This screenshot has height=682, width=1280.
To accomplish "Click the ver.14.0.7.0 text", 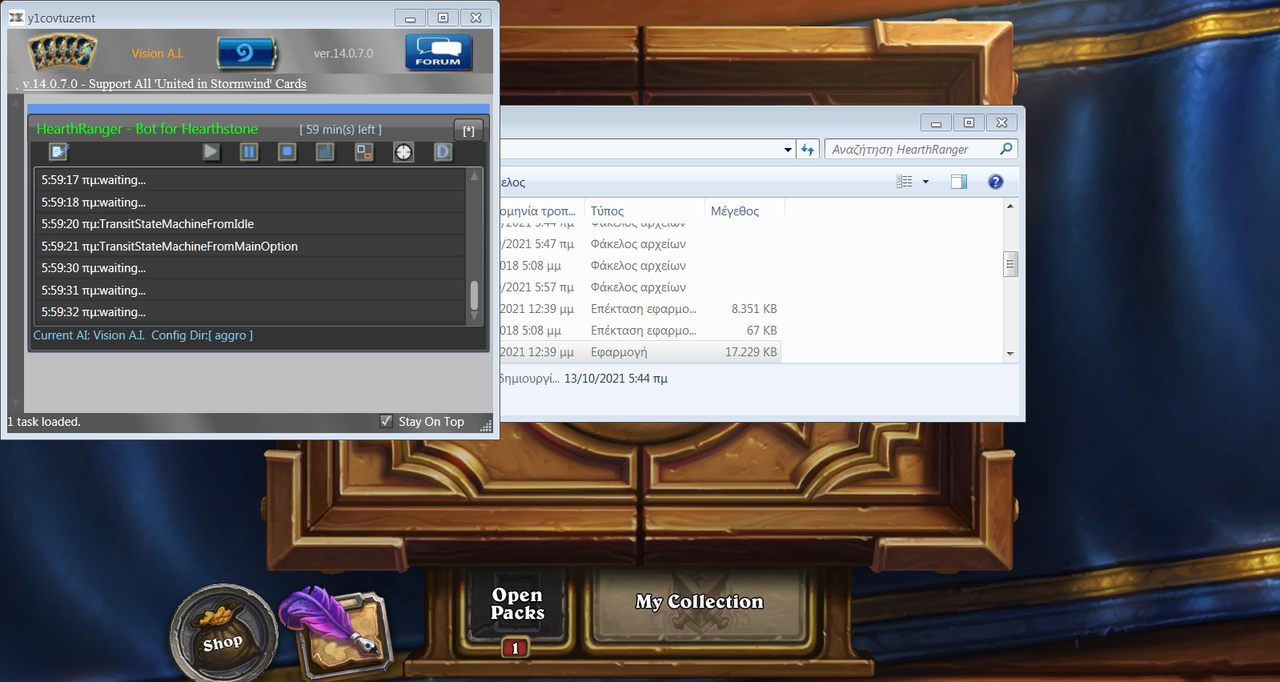I will (x=343, y=53).
